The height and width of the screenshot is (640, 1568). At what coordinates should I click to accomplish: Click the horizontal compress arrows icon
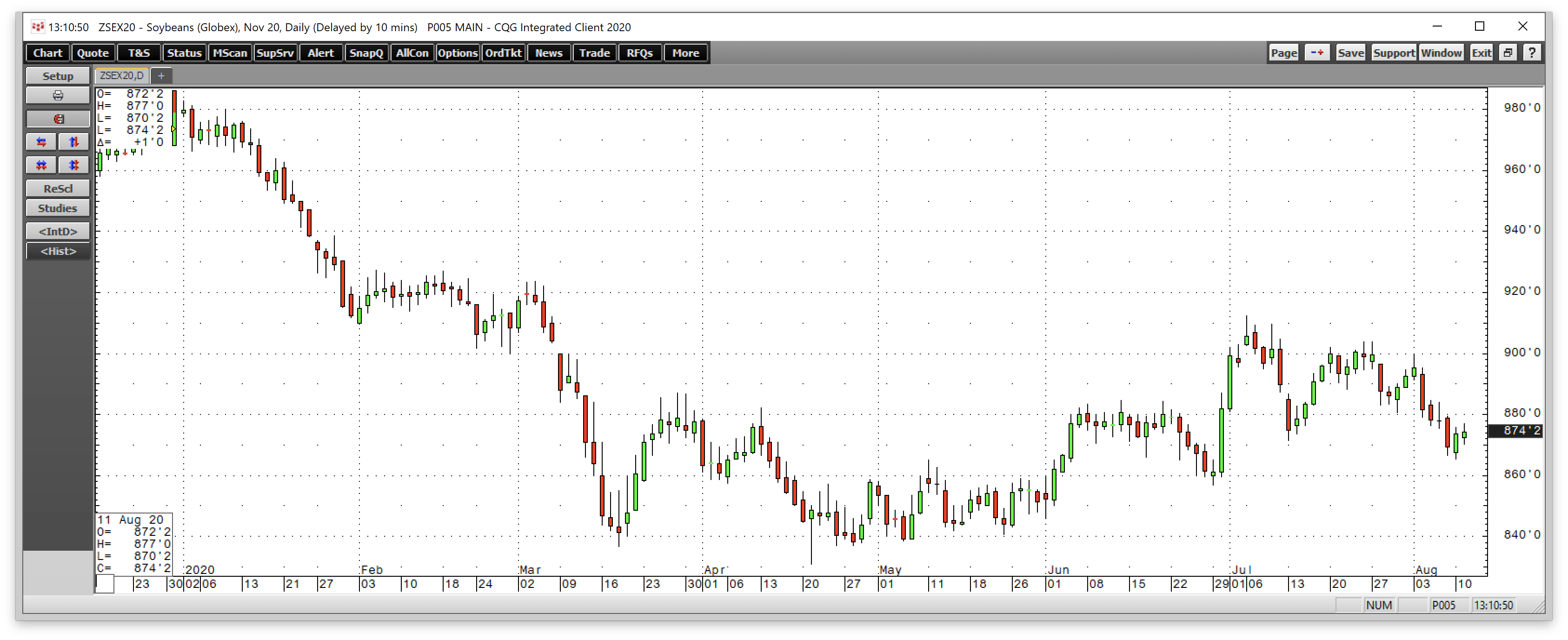[x=41, y=165]
